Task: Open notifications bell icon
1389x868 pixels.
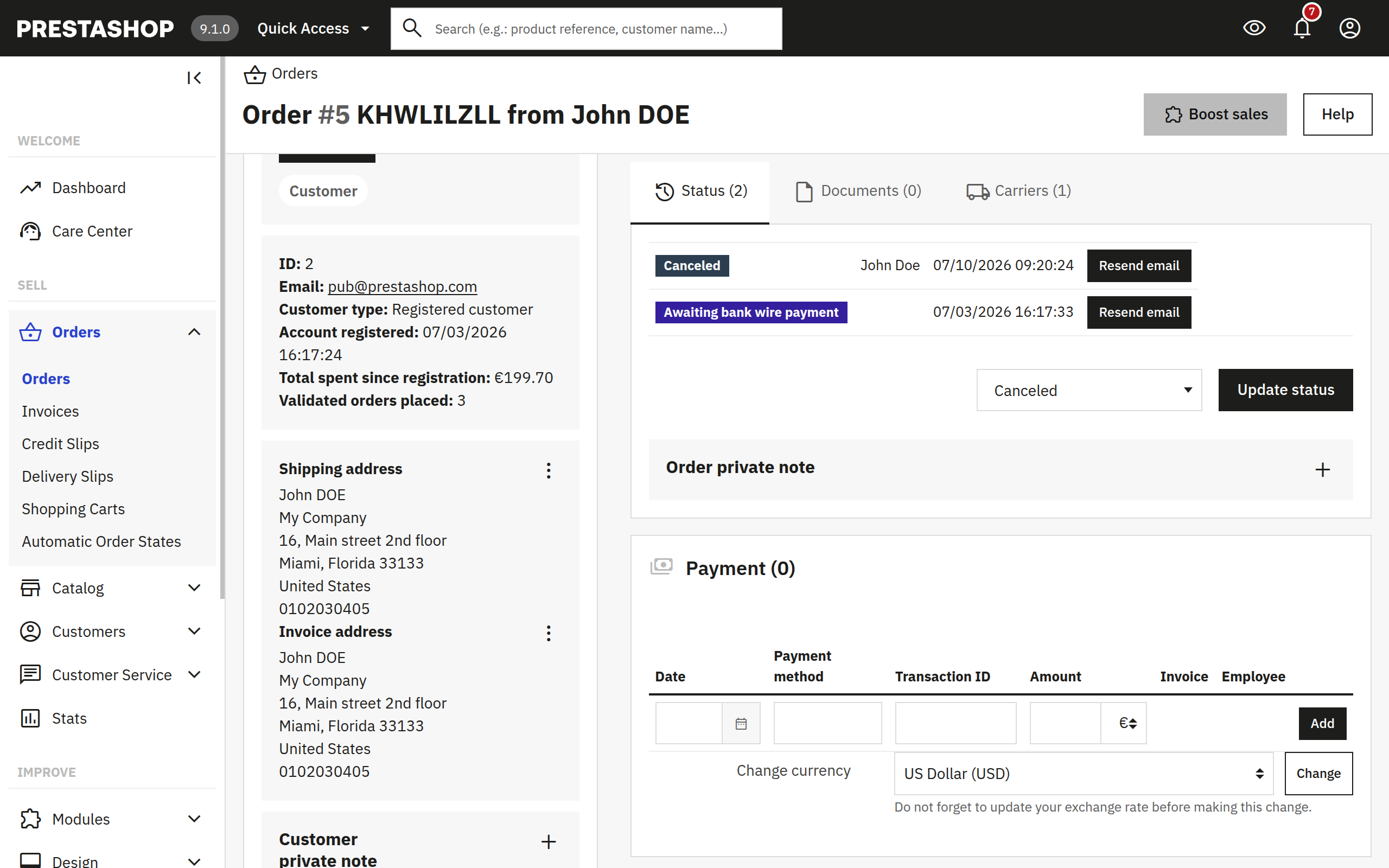Action: tap(1302, 28)
